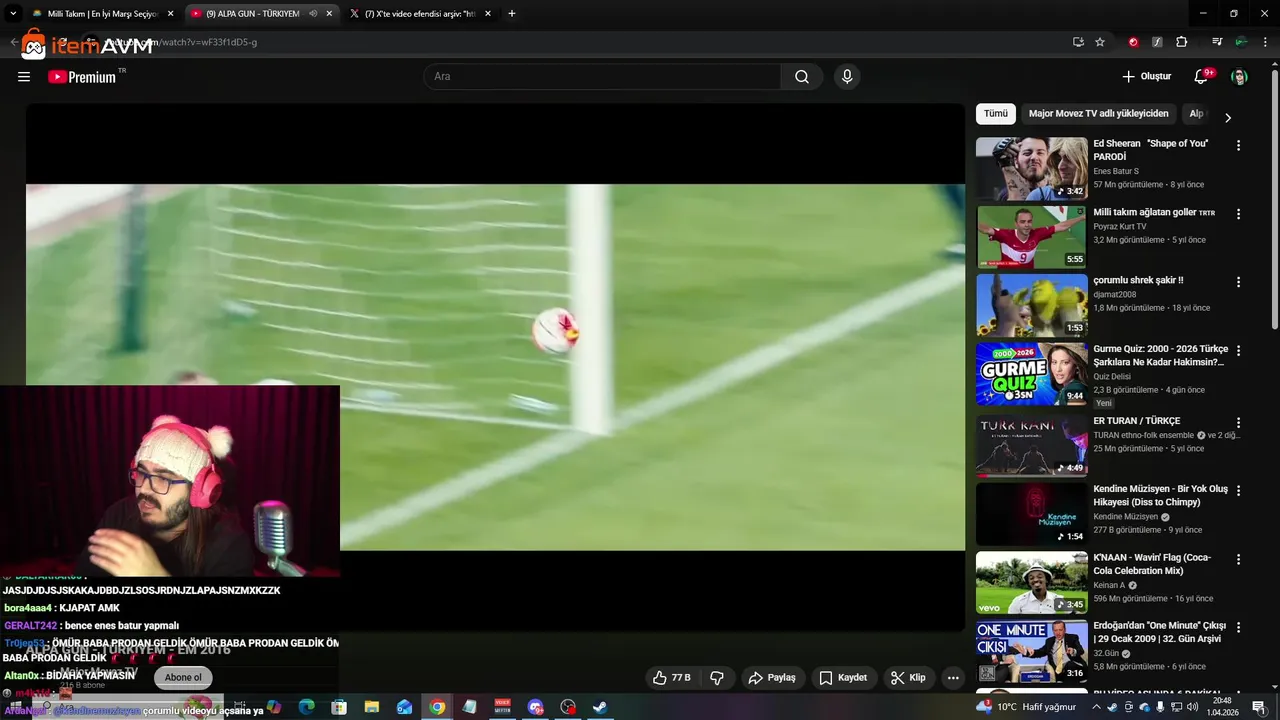Open taskbar clock showing 20:48
Screen dimensions: 1280x720
click(1222, 707)
